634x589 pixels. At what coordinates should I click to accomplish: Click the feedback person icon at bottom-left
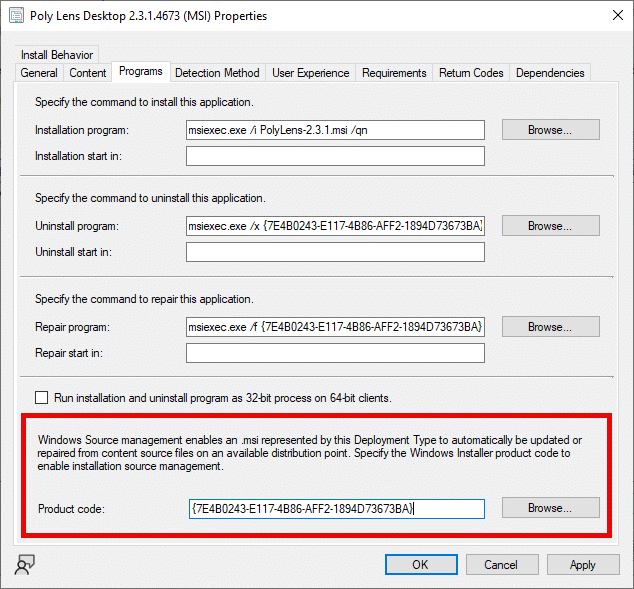[22, 565]
